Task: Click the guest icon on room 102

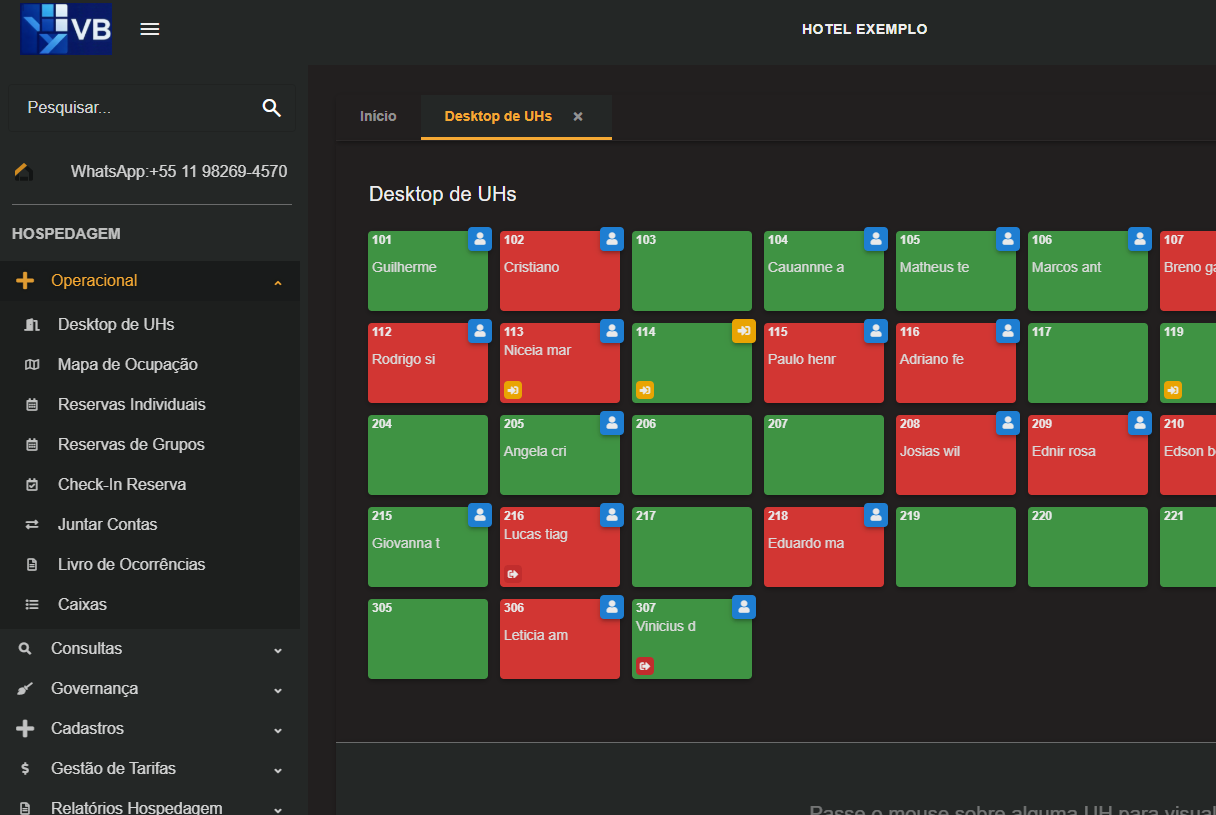Action: [x=612, y=239]
